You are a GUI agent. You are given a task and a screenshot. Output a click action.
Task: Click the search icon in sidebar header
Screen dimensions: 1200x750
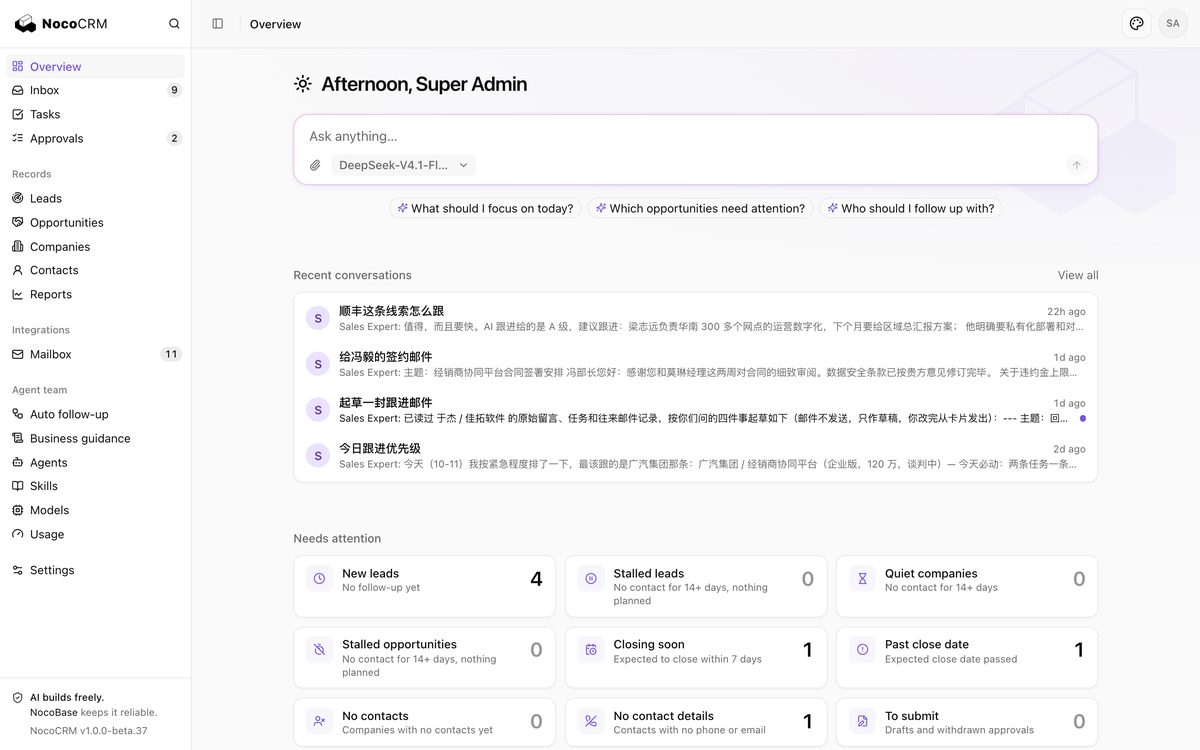(x=174, y=24)
